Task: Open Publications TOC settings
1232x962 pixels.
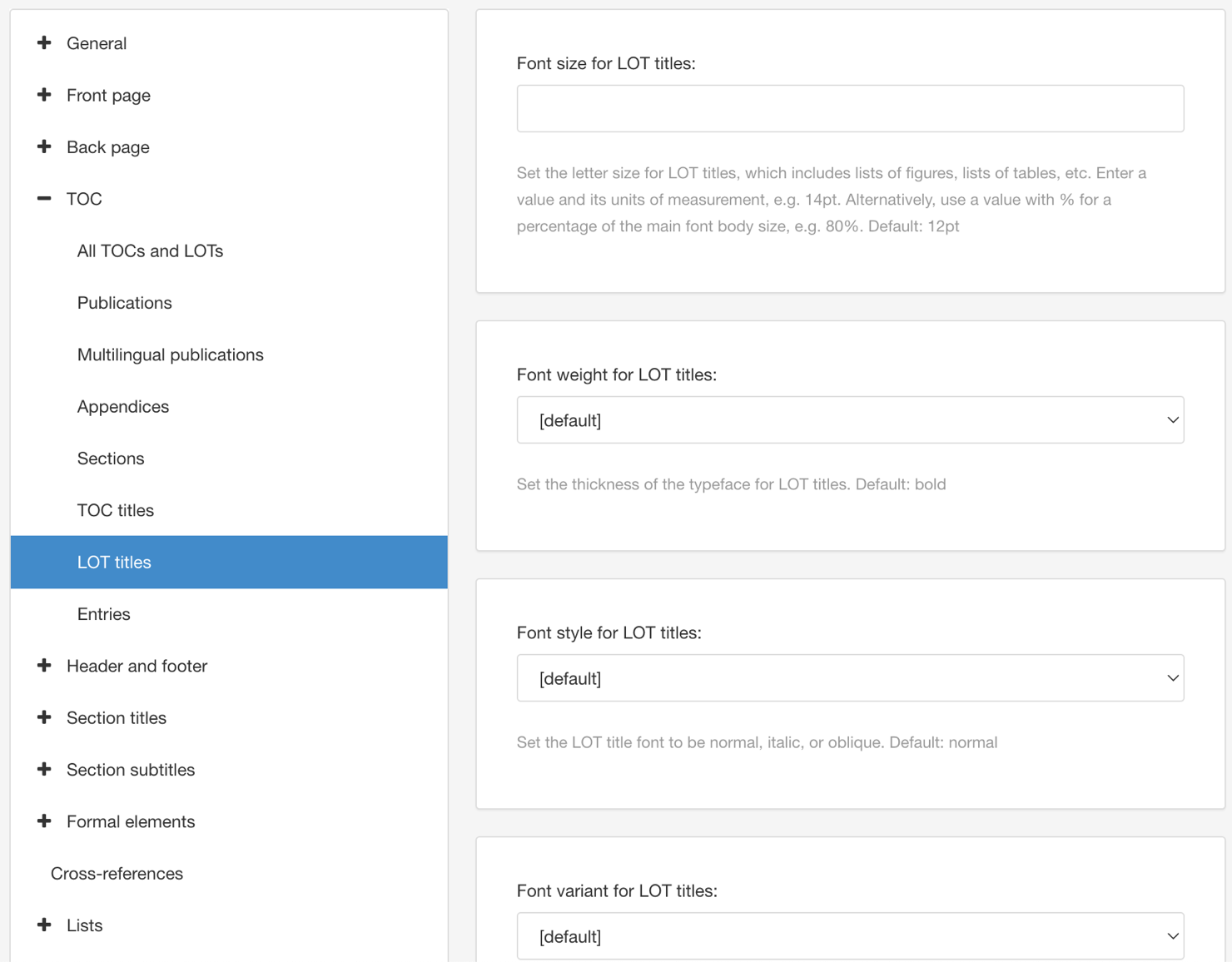Action: tap(124, 302)
